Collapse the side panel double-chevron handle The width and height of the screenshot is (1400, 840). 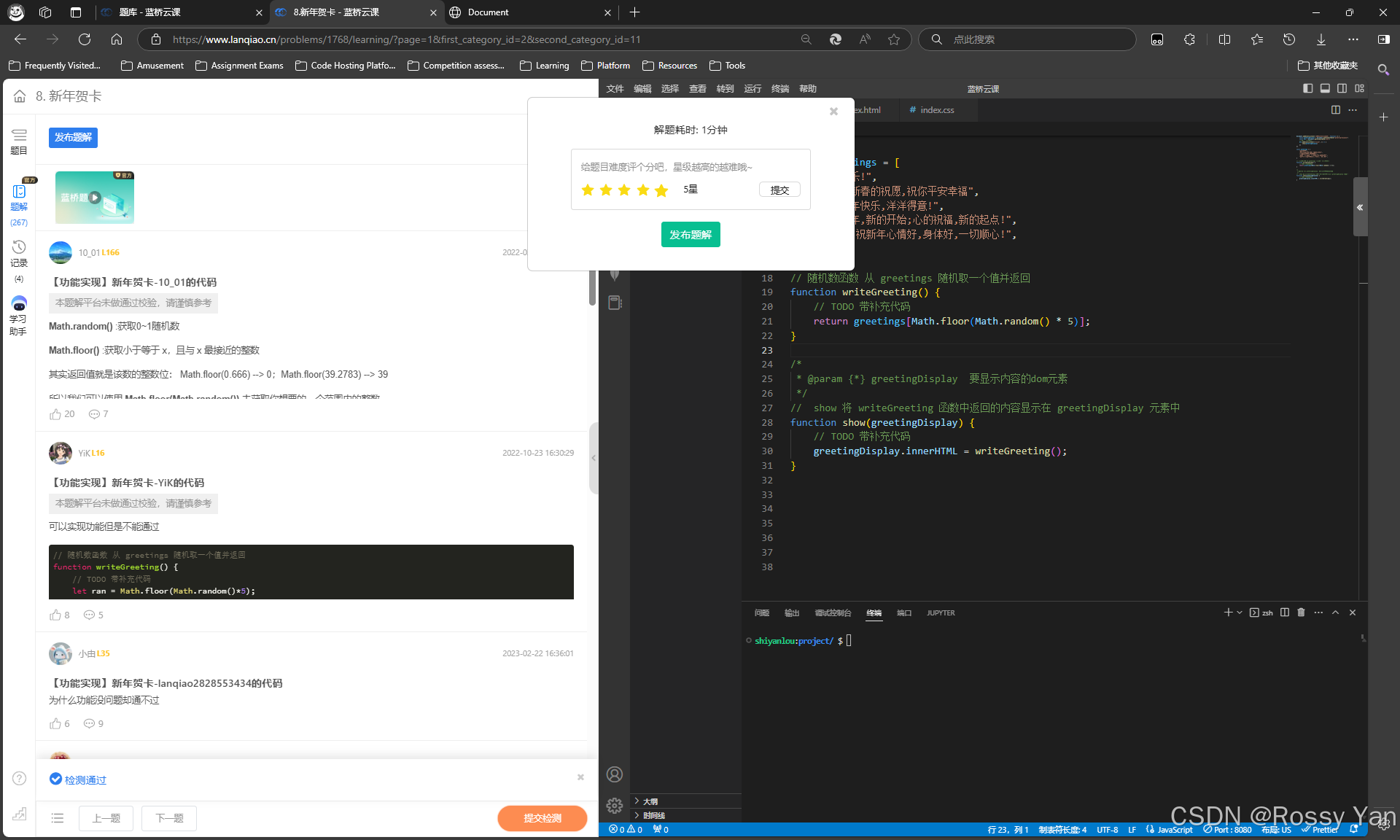[1360, 207]
